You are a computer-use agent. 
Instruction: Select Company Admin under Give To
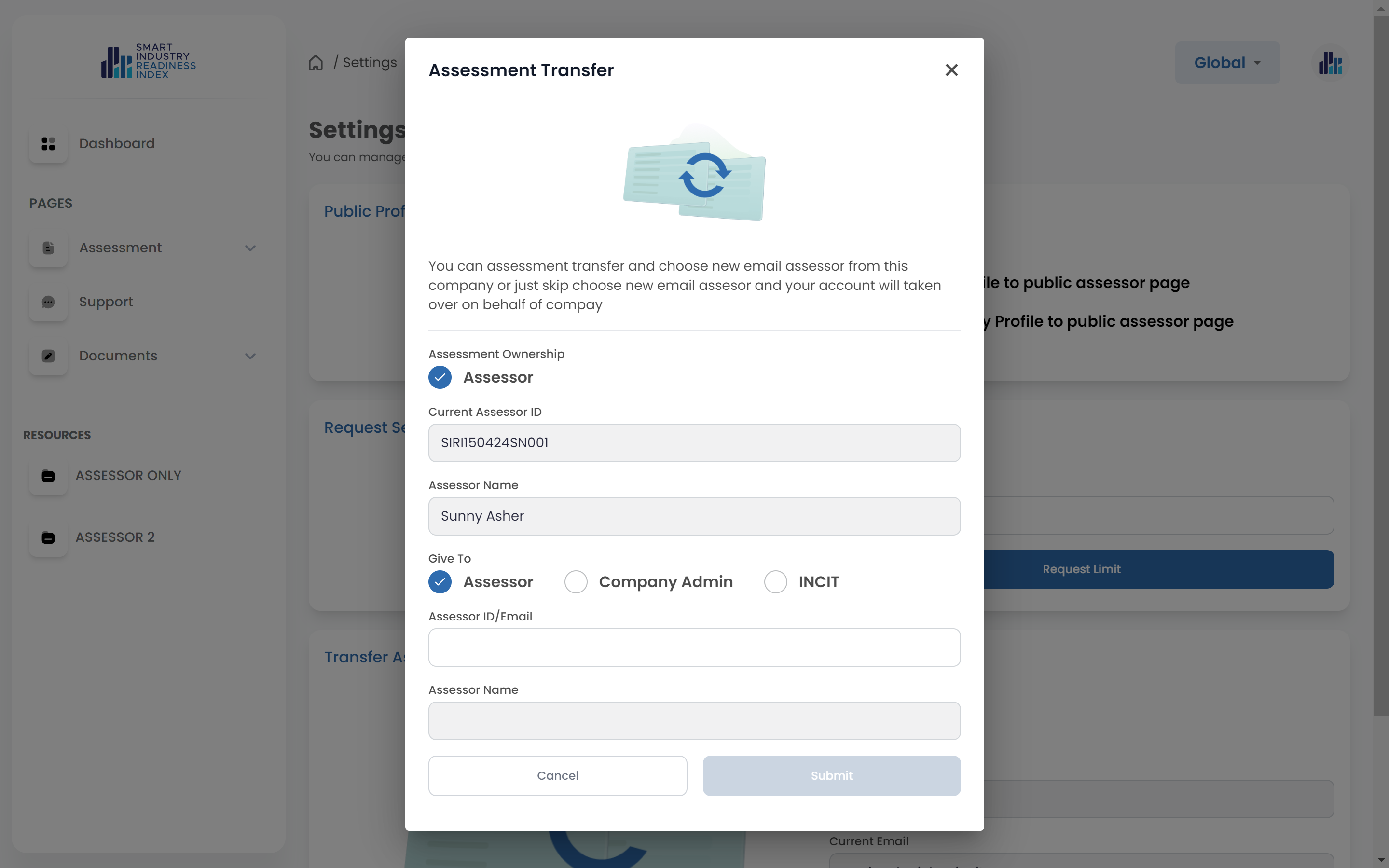click(x=576, y=581)
